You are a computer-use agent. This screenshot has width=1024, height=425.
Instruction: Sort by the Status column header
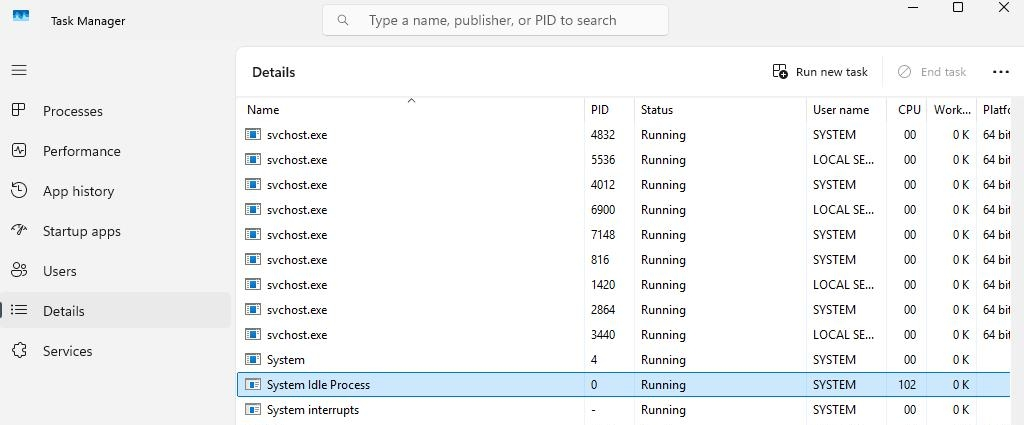tap(720, 110)
